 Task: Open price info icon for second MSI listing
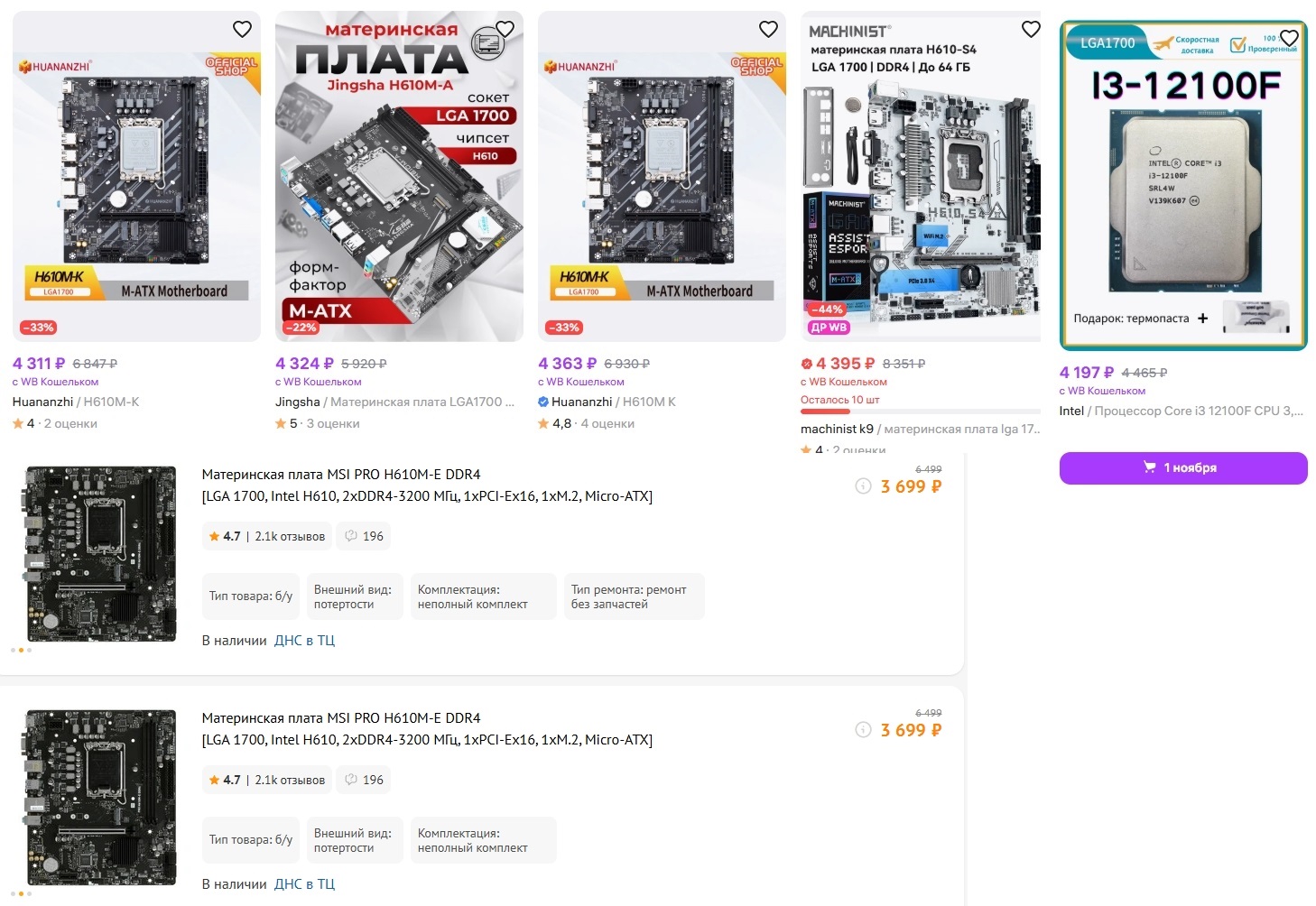pos(863,730)
